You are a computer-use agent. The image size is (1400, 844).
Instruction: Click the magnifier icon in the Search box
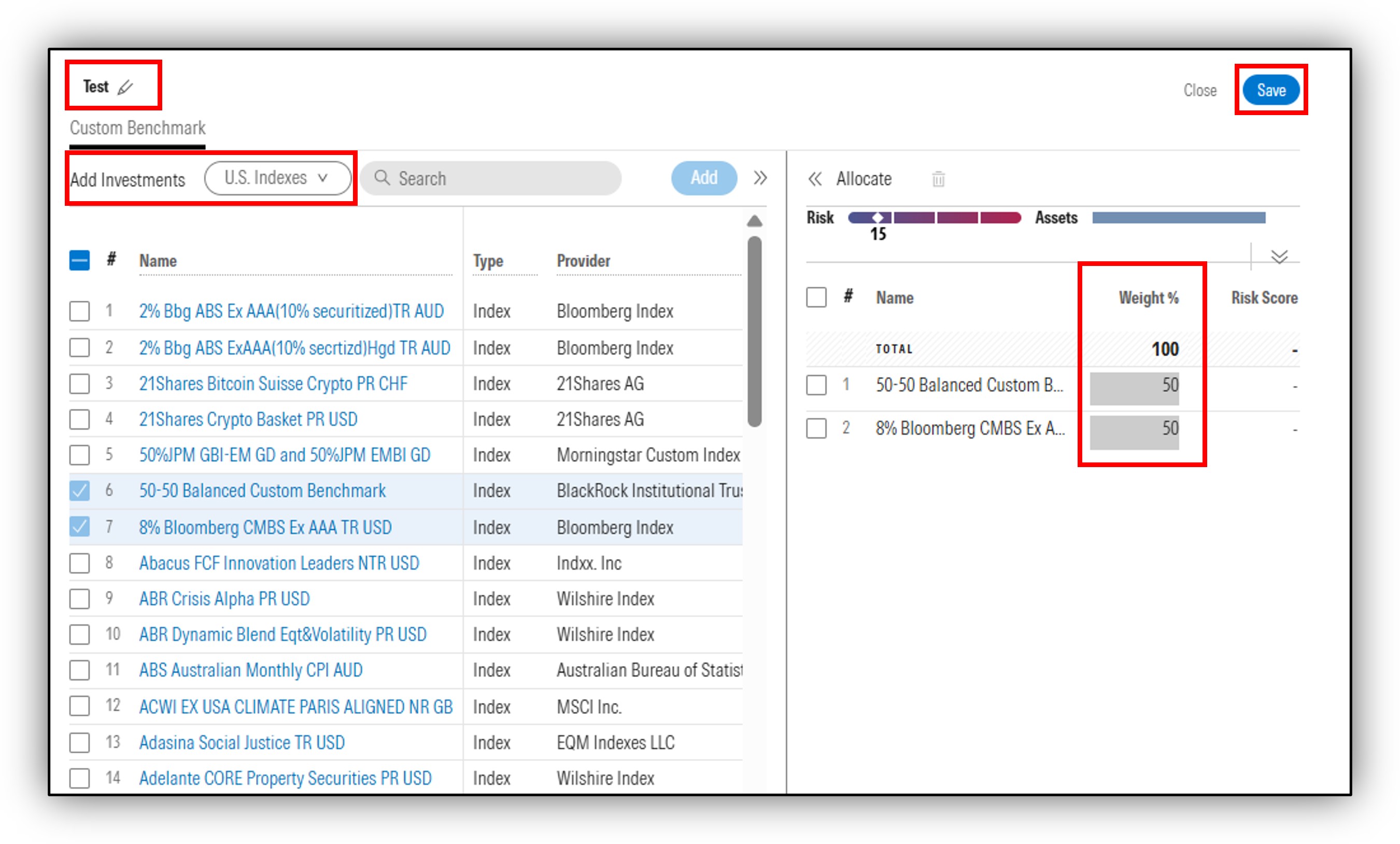[x=382, y=178]
